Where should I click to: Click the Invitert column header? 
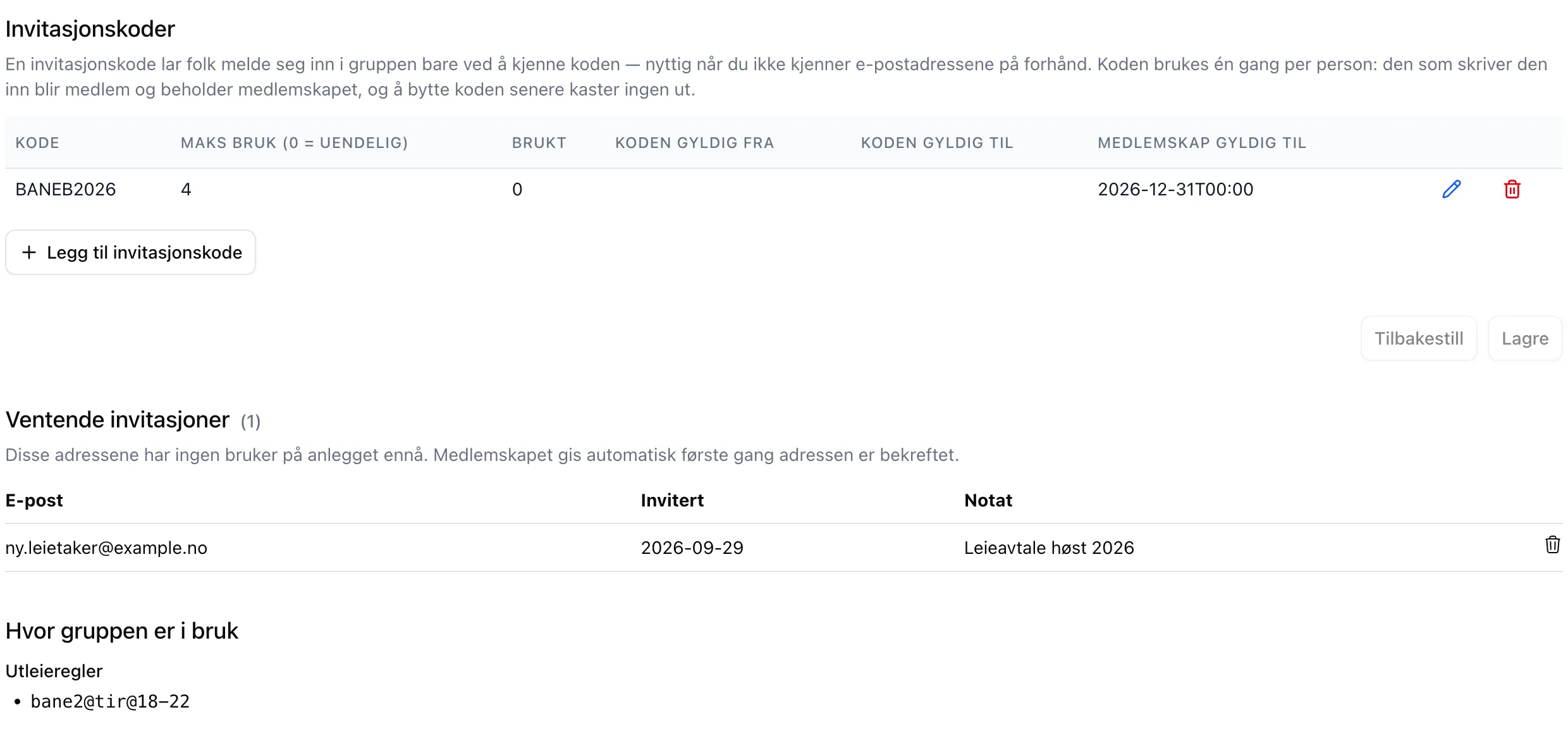coord(672,500)
